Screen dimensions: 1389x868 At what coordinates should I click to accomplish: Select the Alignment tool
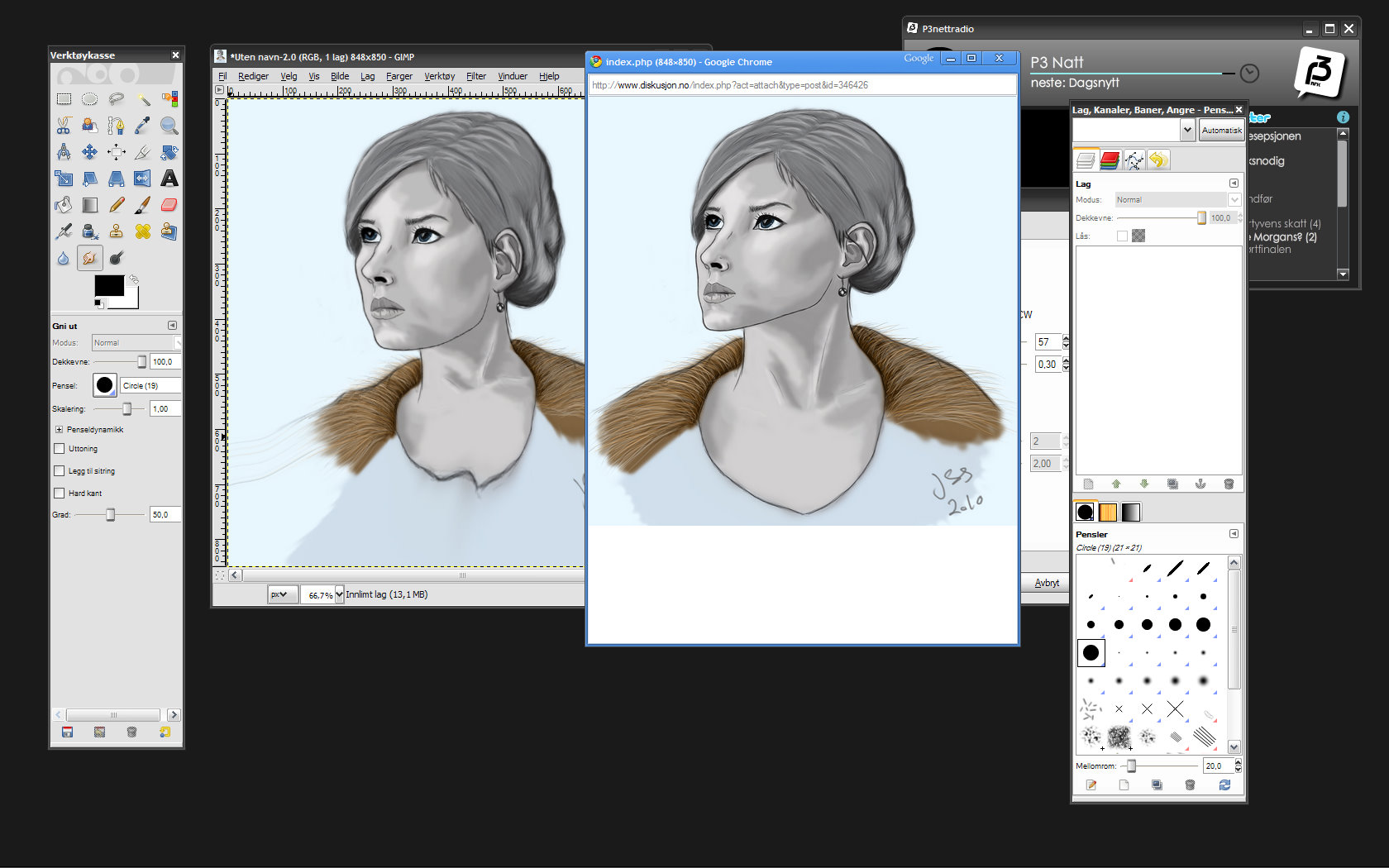coord(116,152)
